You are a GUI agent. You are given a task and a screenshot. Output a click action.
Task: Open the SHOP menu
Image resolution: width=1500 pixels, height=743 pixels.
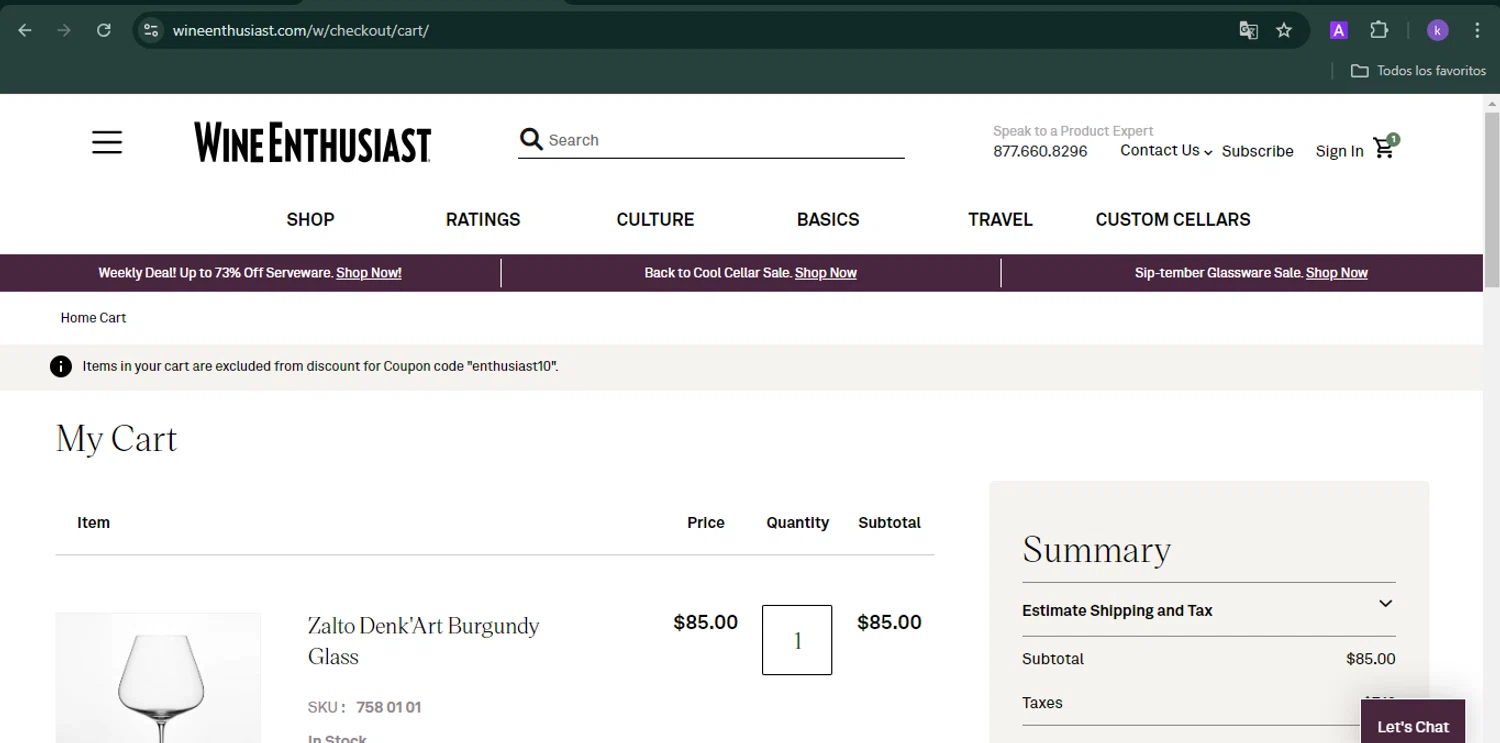(x=310, y=219)
